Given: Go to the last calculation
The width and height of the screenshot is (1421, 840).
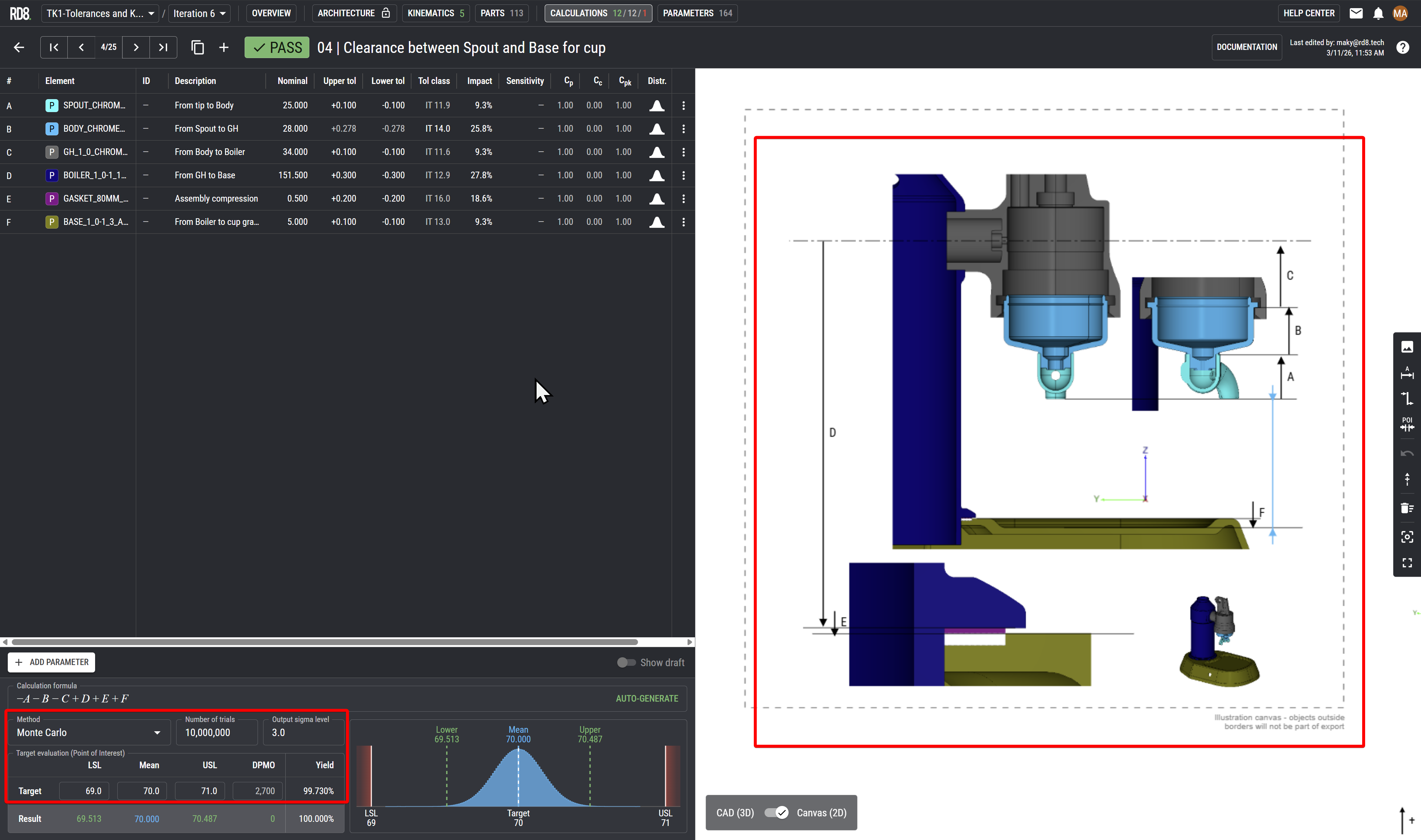Looking at the screenshot, I should click(x=163, y=48).
